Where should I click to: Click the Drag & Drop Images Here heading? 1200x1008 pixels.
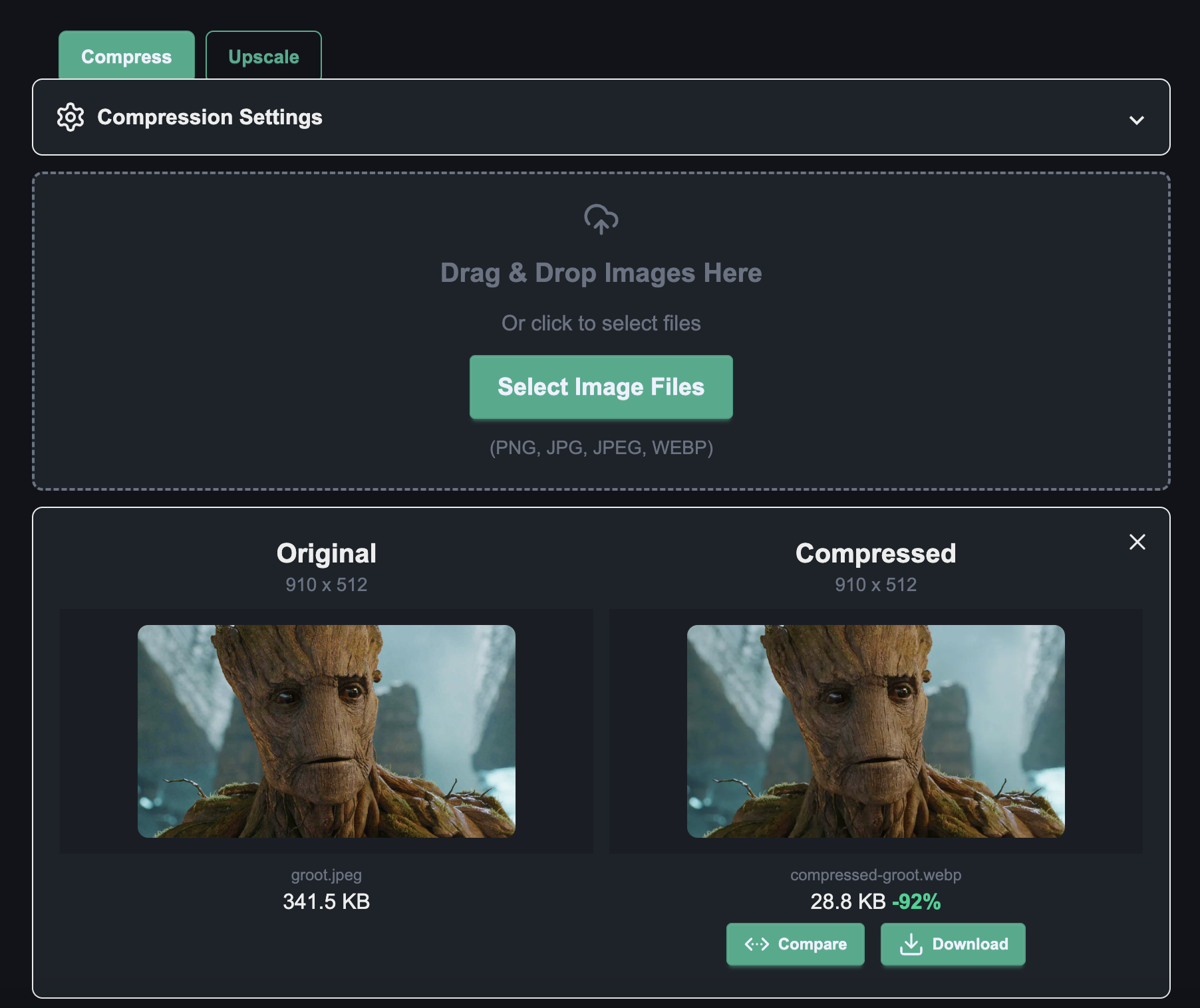pyautogui.click(x=601, y=273)
